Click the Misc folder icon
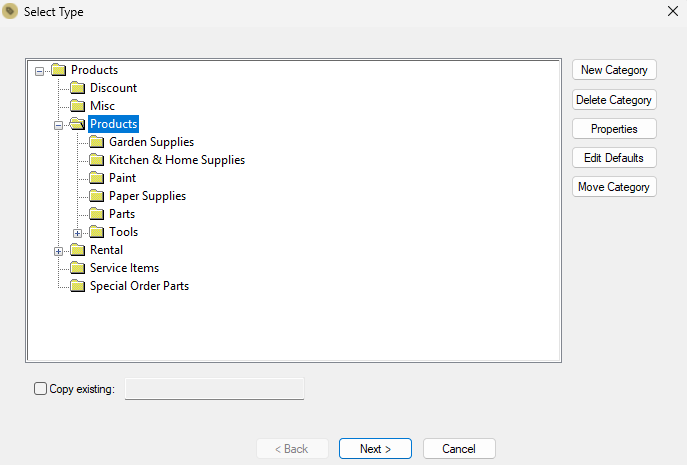 click(78, 106)
